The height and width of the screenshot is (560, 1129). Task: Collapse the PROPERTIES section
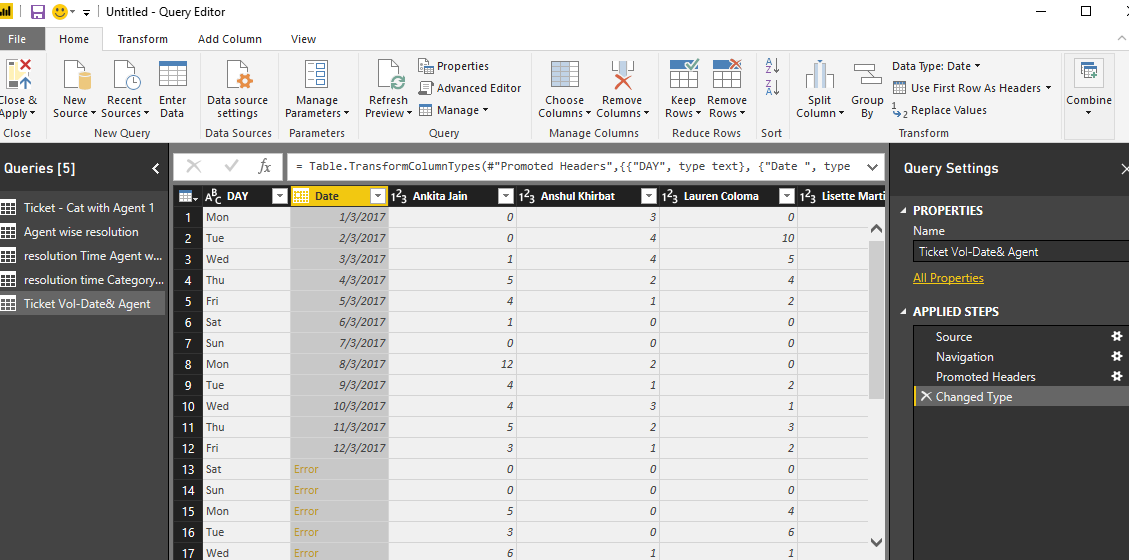pos(904,211)
